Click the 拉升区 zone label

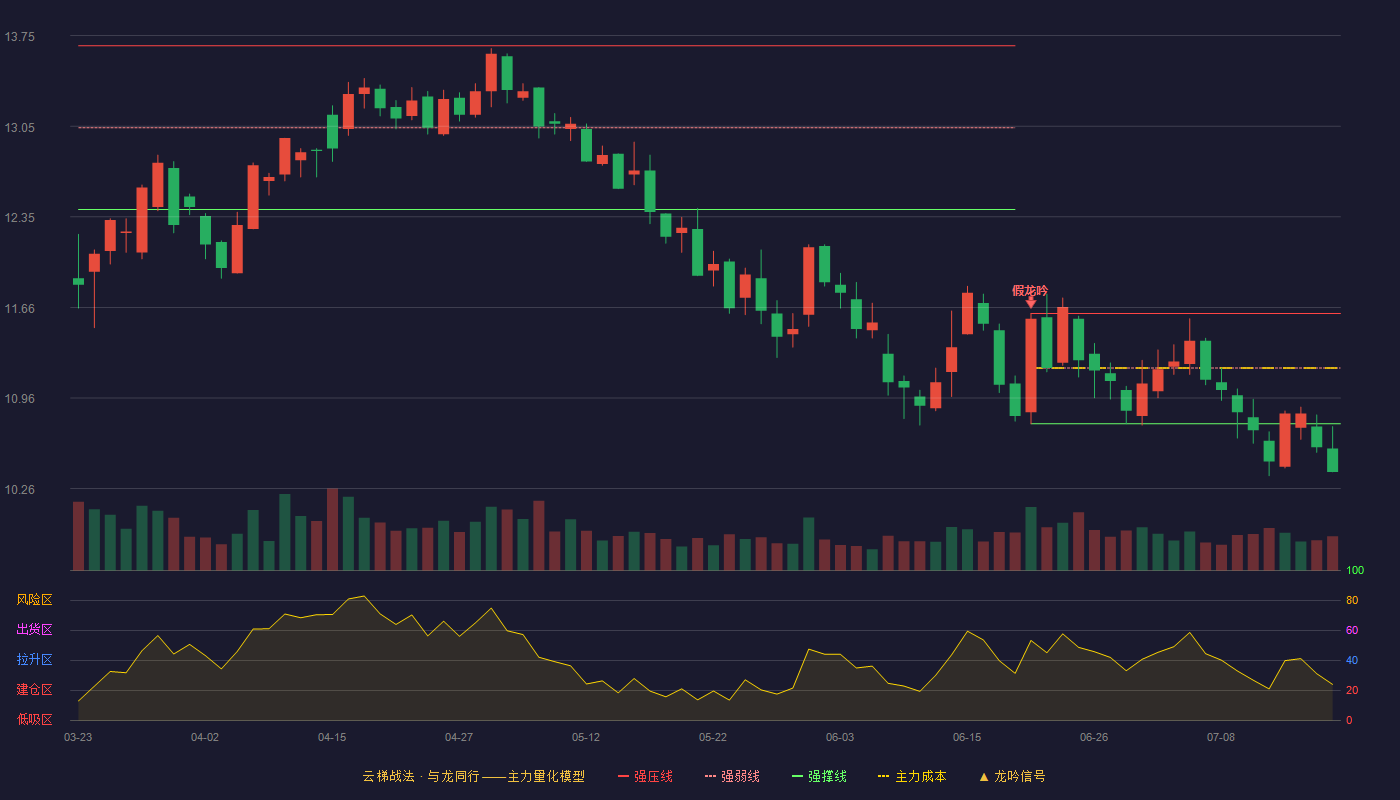[34, 660]
